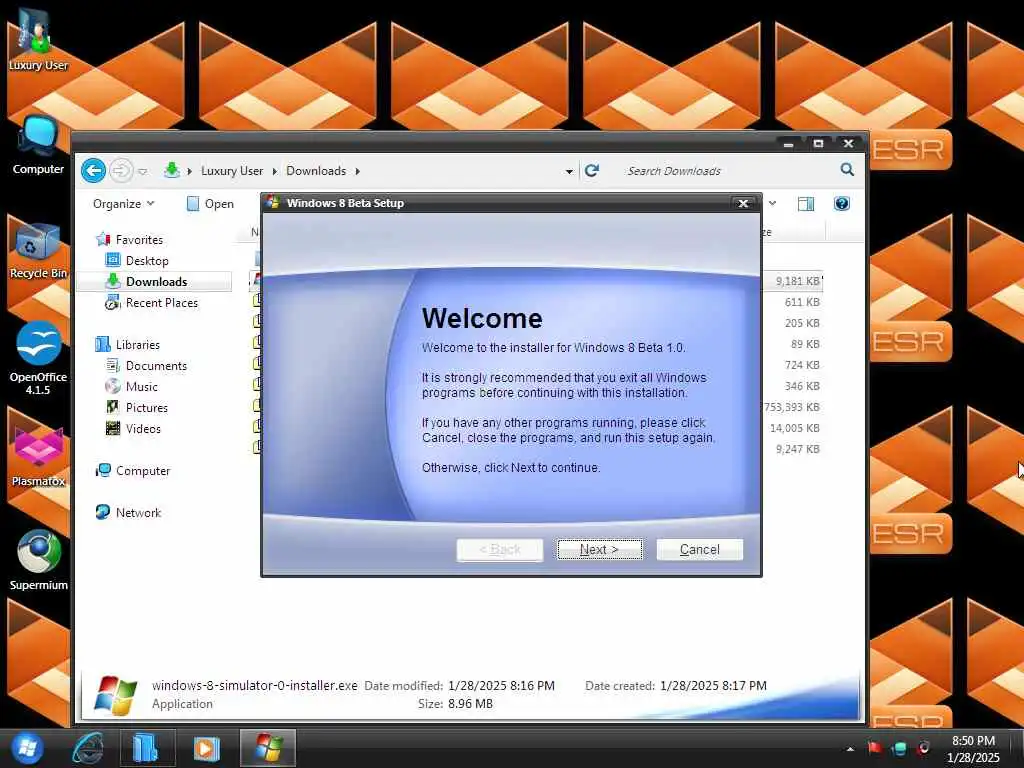Select Desktop under Favorites

tap(137, 261)
